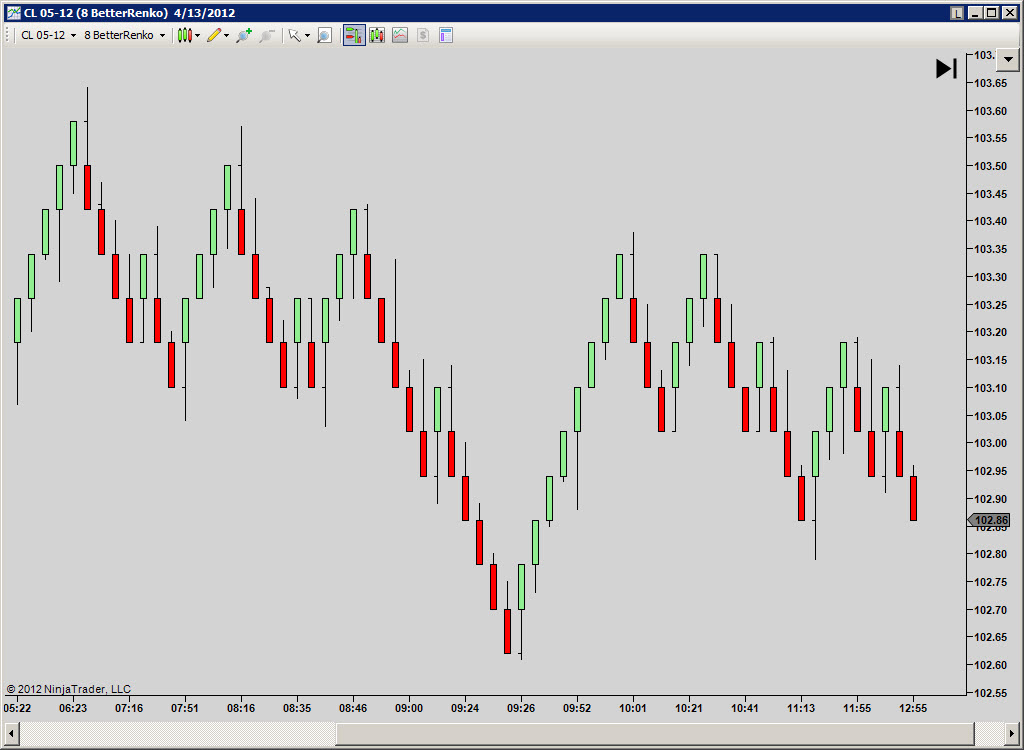The height and width of the screenshot is (750, 1024).
Task: Click the 06:23 time axis label
Action: point(73,708)
